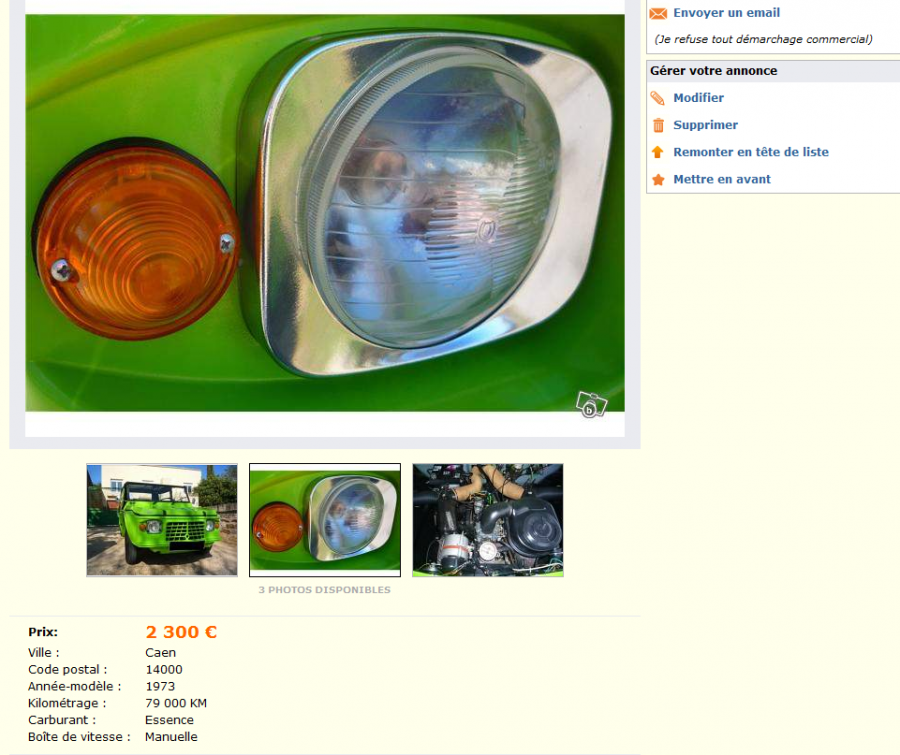Select the headlight close-up thumbnail
This screenshot has width=900, height=755.
[x=325, y=520]
